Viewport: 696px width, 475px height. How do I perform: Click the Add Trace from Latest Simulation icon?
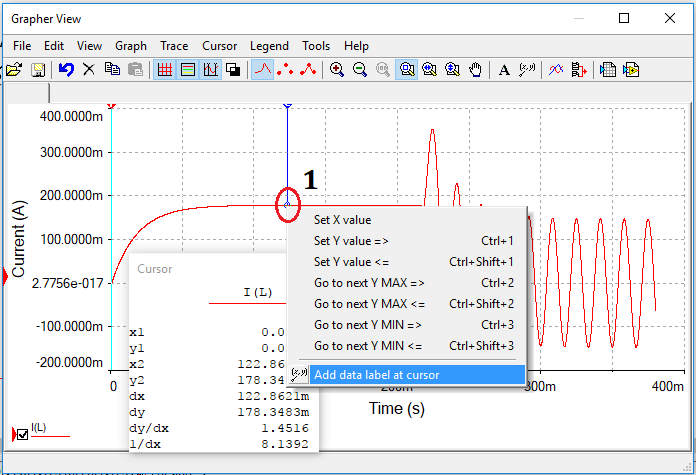coord(579,70)
